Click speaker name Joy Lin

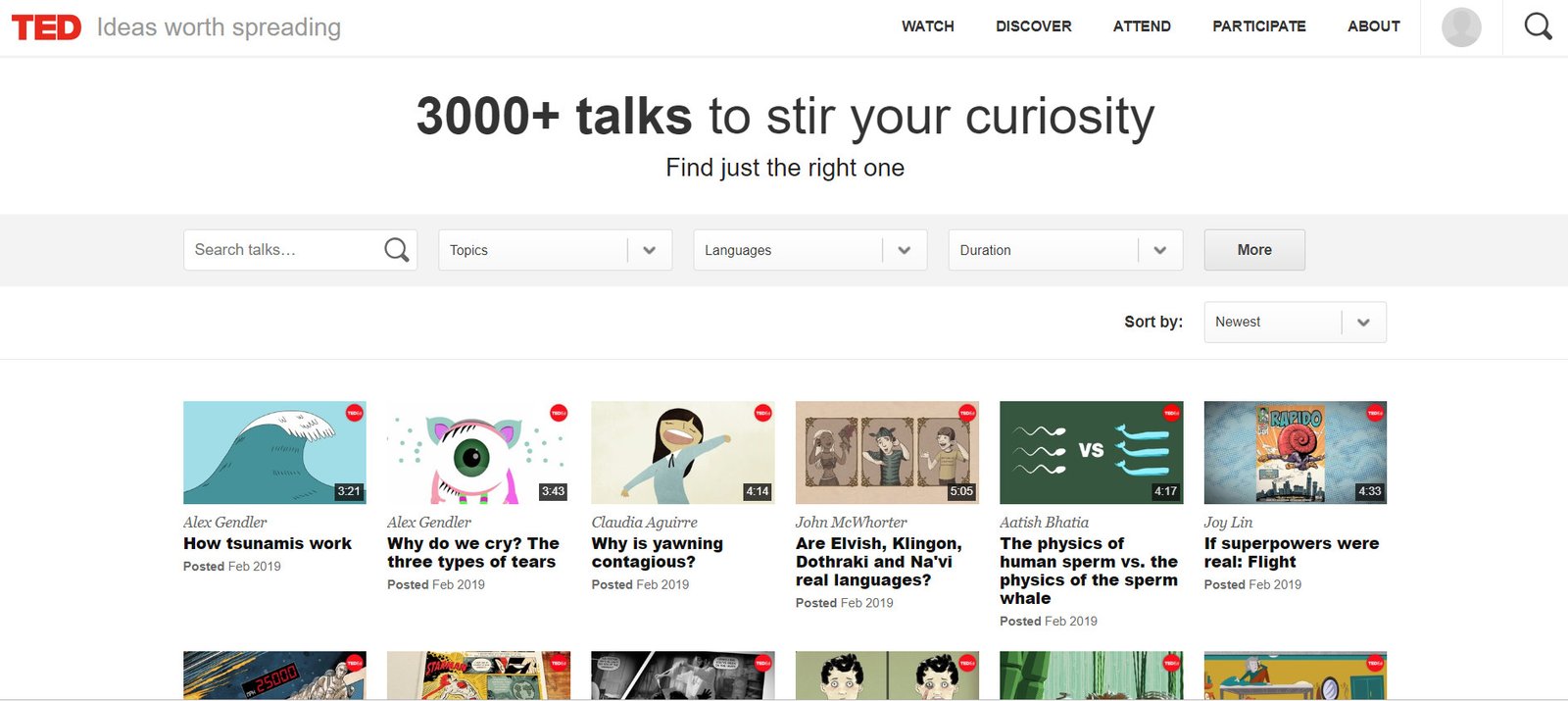tap(1228, 523)
